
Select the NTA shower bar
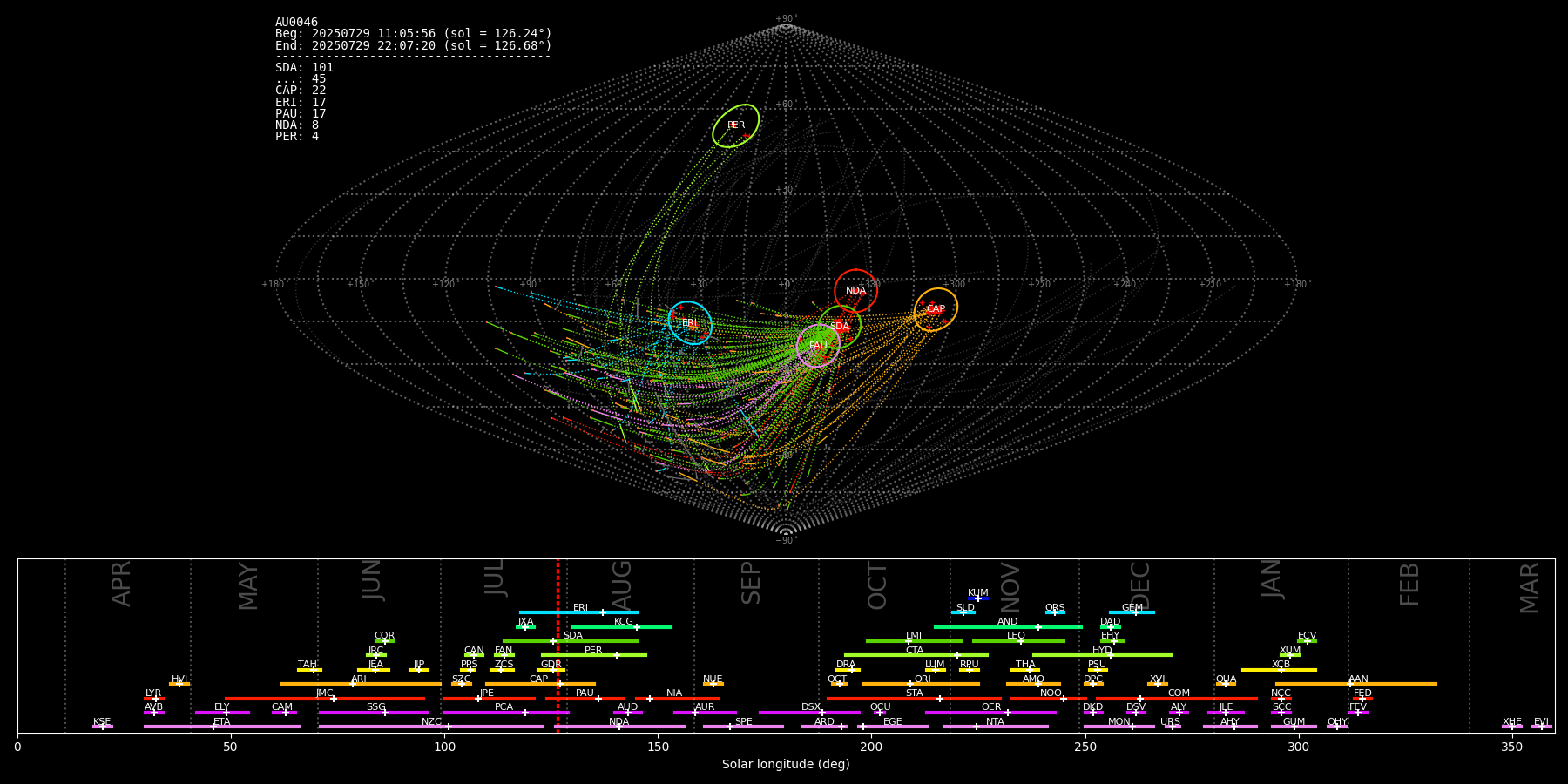point(995,727)
